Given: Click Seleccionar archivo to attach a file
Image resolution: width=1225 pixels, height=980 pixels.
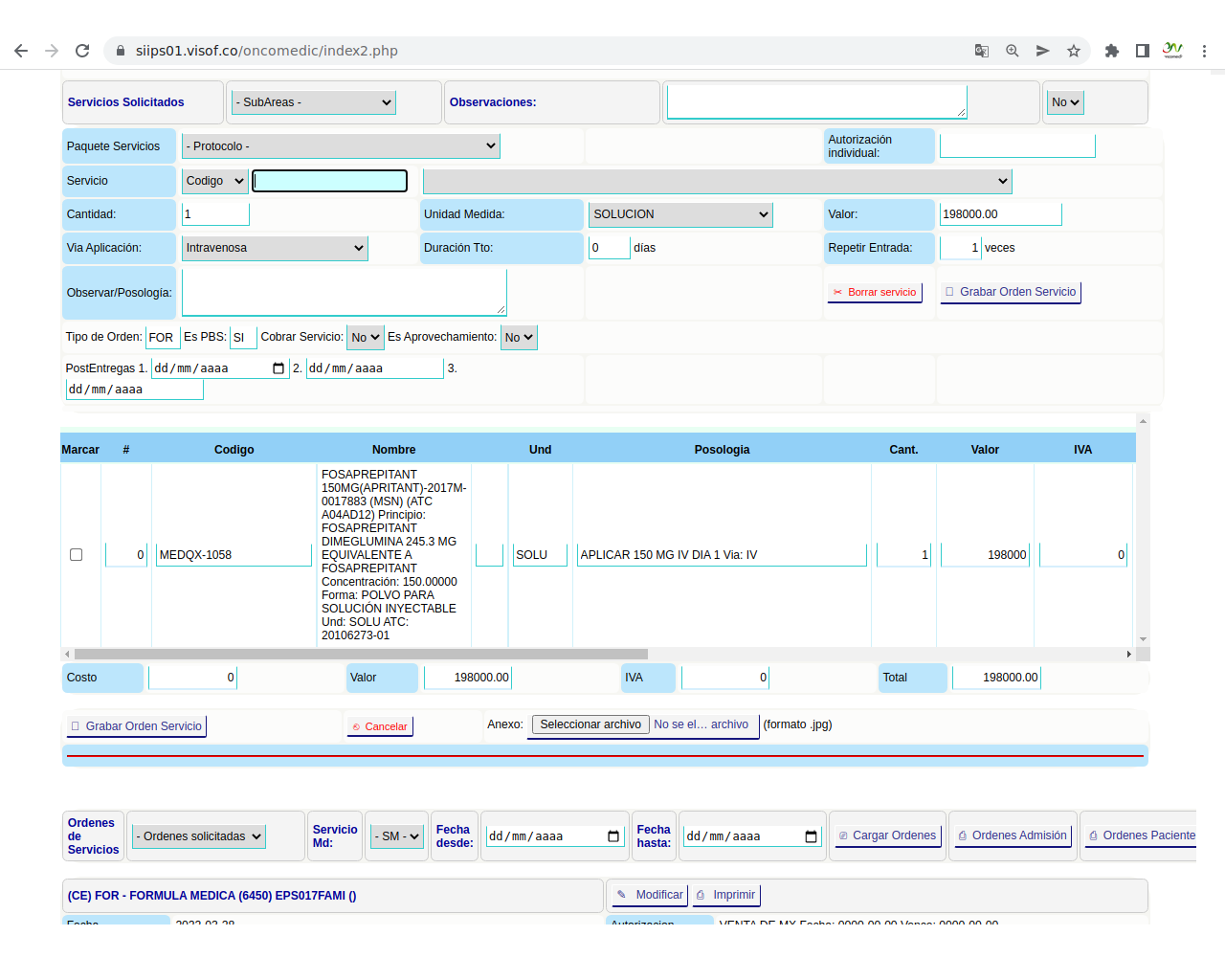Looking at the screenshot, I should pyautogui.click(x=590, y=724).
